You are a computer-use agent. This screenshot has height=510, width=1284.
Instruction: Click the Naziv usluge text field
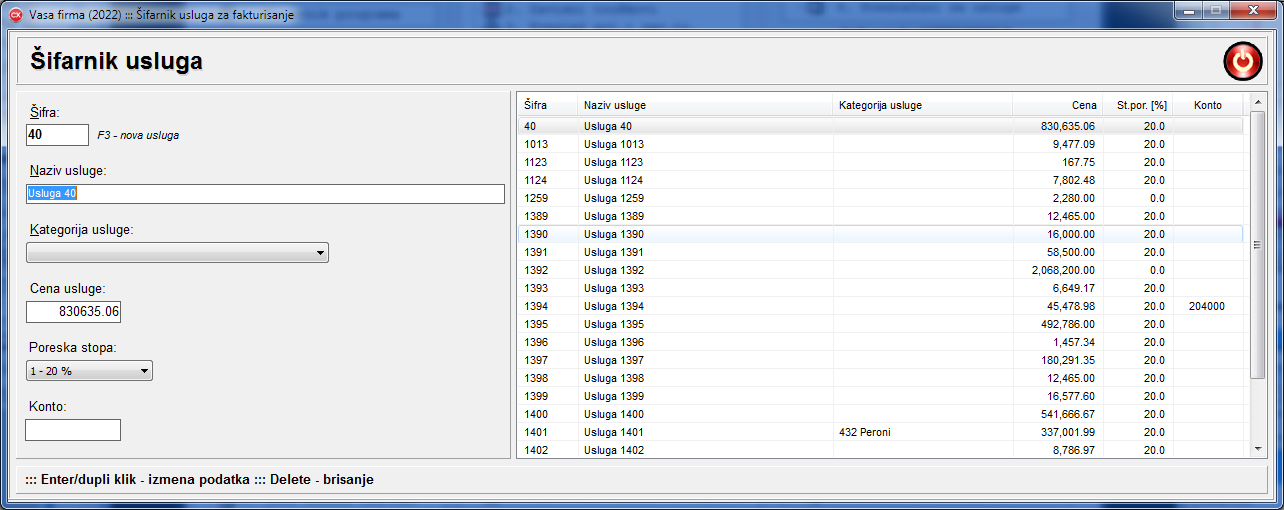click(265, 194)
